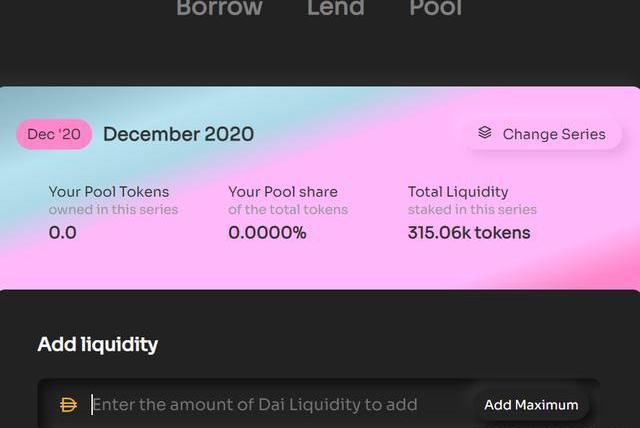Open the Change Series selector
This screenshot has width=640, height=428.
point(542,134)
